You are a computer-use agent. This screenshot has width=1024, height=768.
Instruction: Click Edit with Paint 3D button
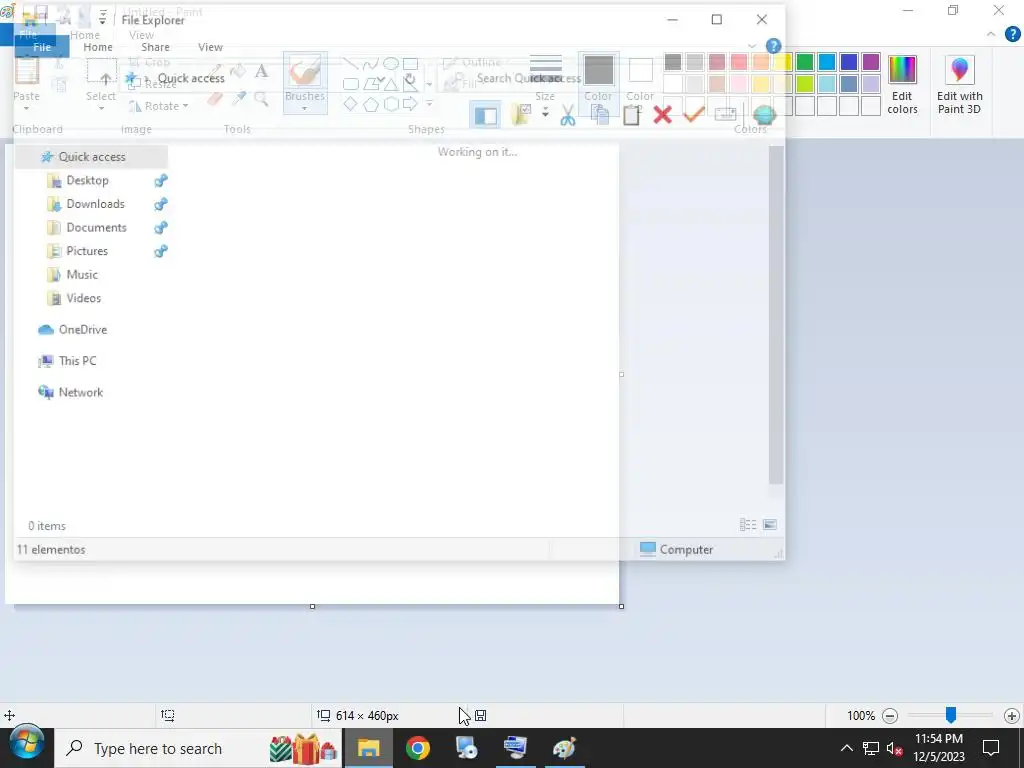click(x=959, y=85)
